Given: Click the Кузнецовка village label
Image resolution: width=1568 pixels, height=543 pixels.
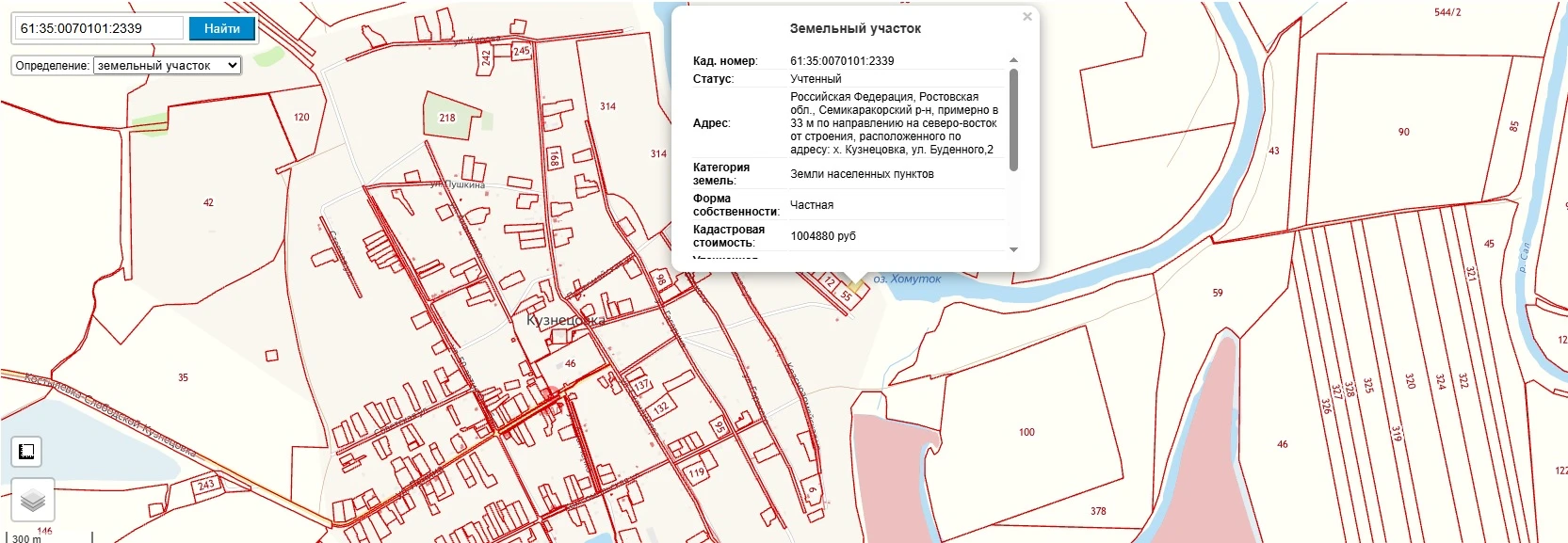Looking at the screenshot, I should click(565, 320).
